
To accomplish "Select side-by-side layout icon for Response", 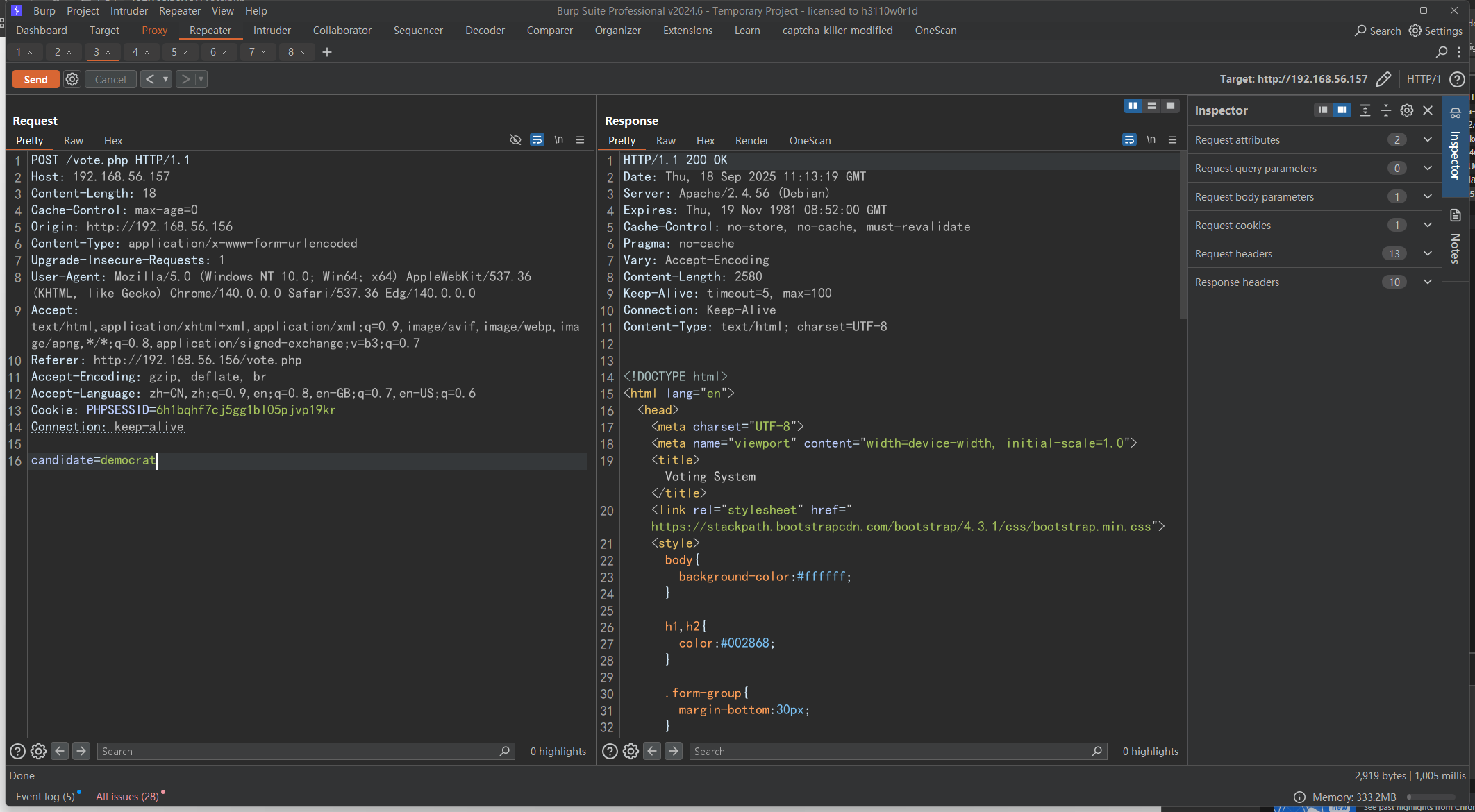I will click(x=1133, y=105).
